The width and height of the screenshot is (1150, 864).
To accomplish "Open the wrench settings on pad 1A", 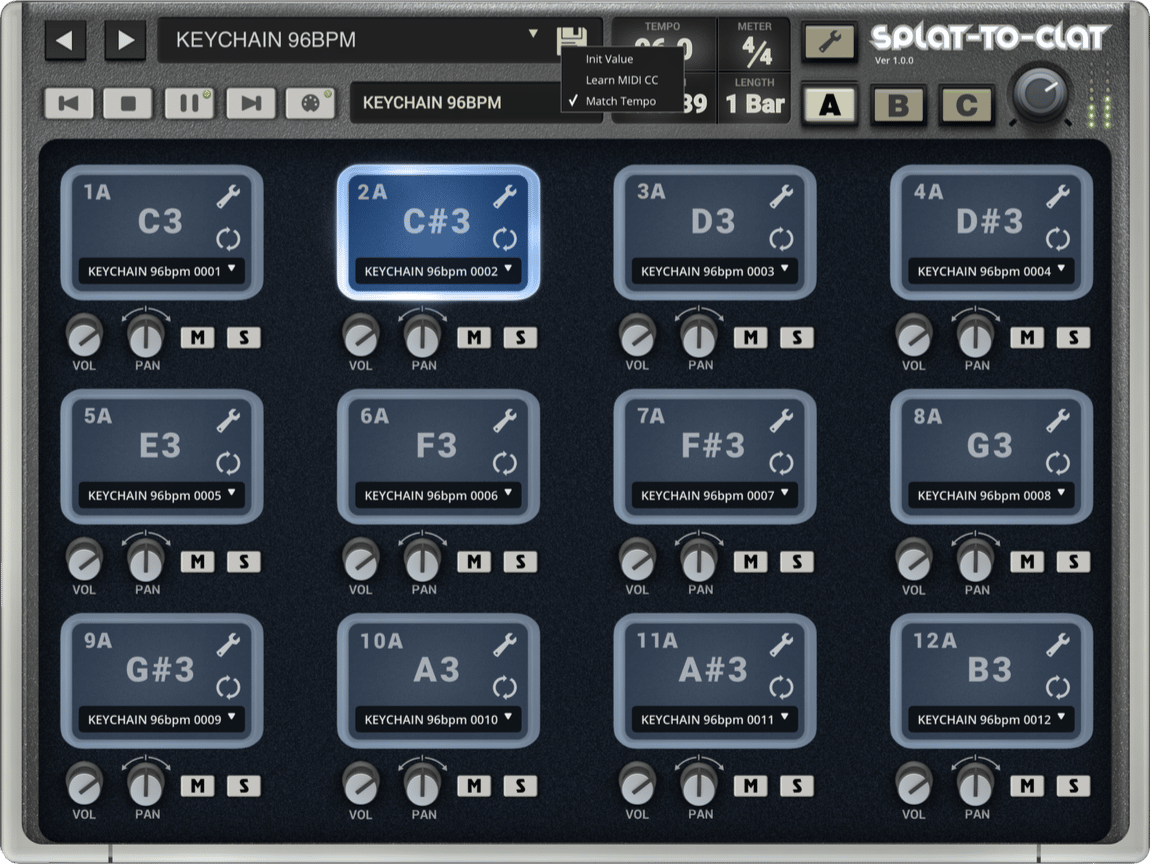I will click(228, 197).
